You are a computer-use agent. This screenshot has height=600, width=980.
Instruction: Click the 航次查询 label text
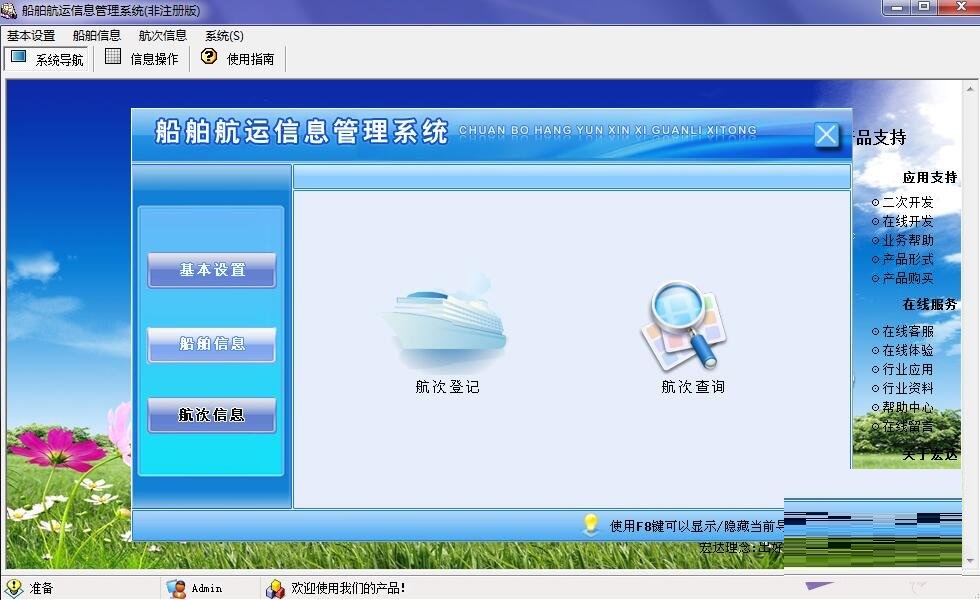(x=693, y=387)
